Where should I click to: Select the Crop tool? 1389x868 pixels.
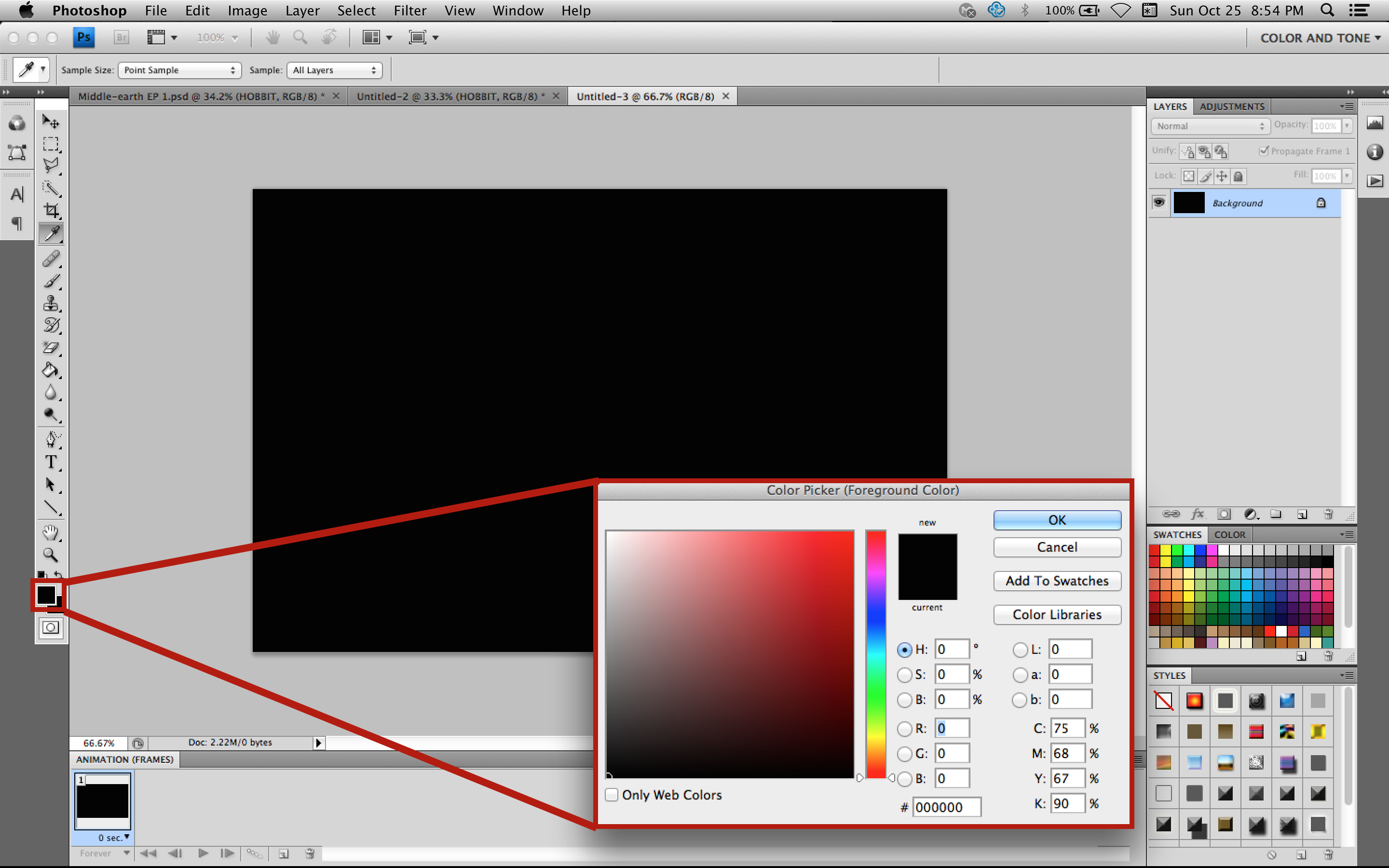51,210
